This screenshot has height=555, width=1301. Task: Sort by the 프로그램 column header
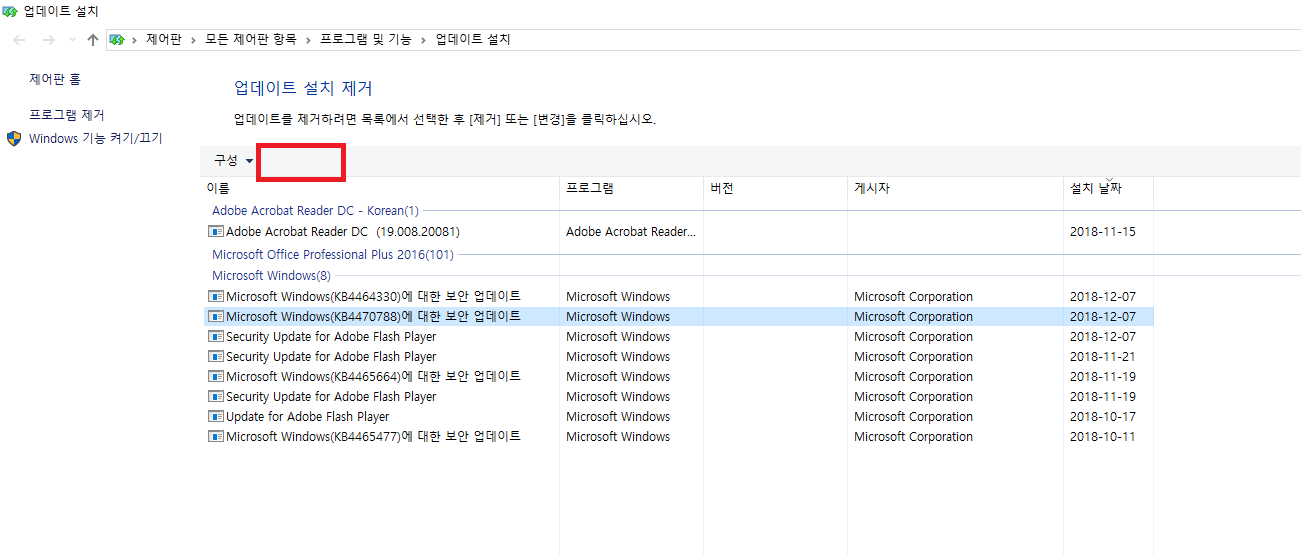click(631, 188)
